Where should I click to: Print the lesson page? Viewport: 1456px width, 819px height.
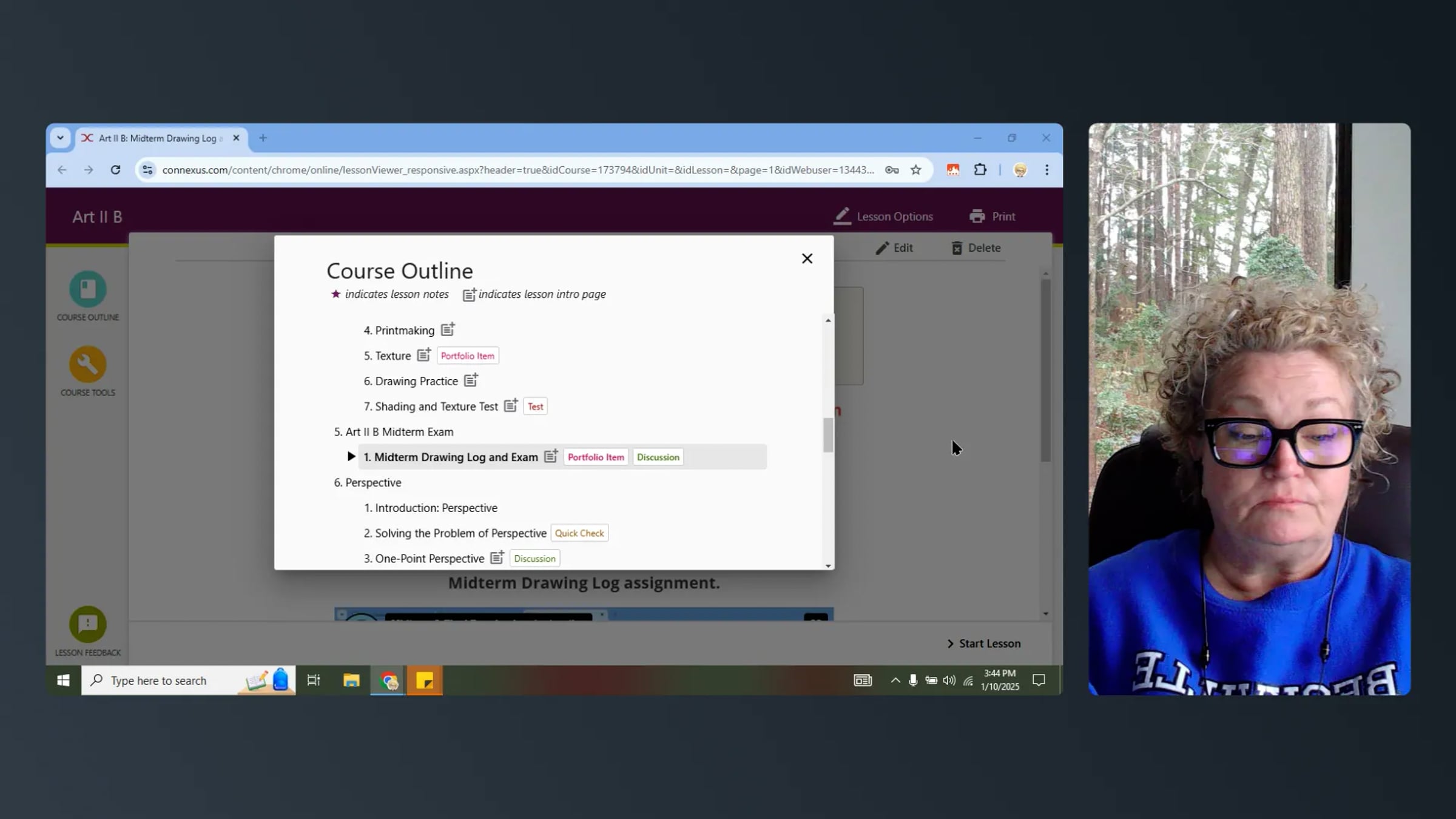[993, 217]
